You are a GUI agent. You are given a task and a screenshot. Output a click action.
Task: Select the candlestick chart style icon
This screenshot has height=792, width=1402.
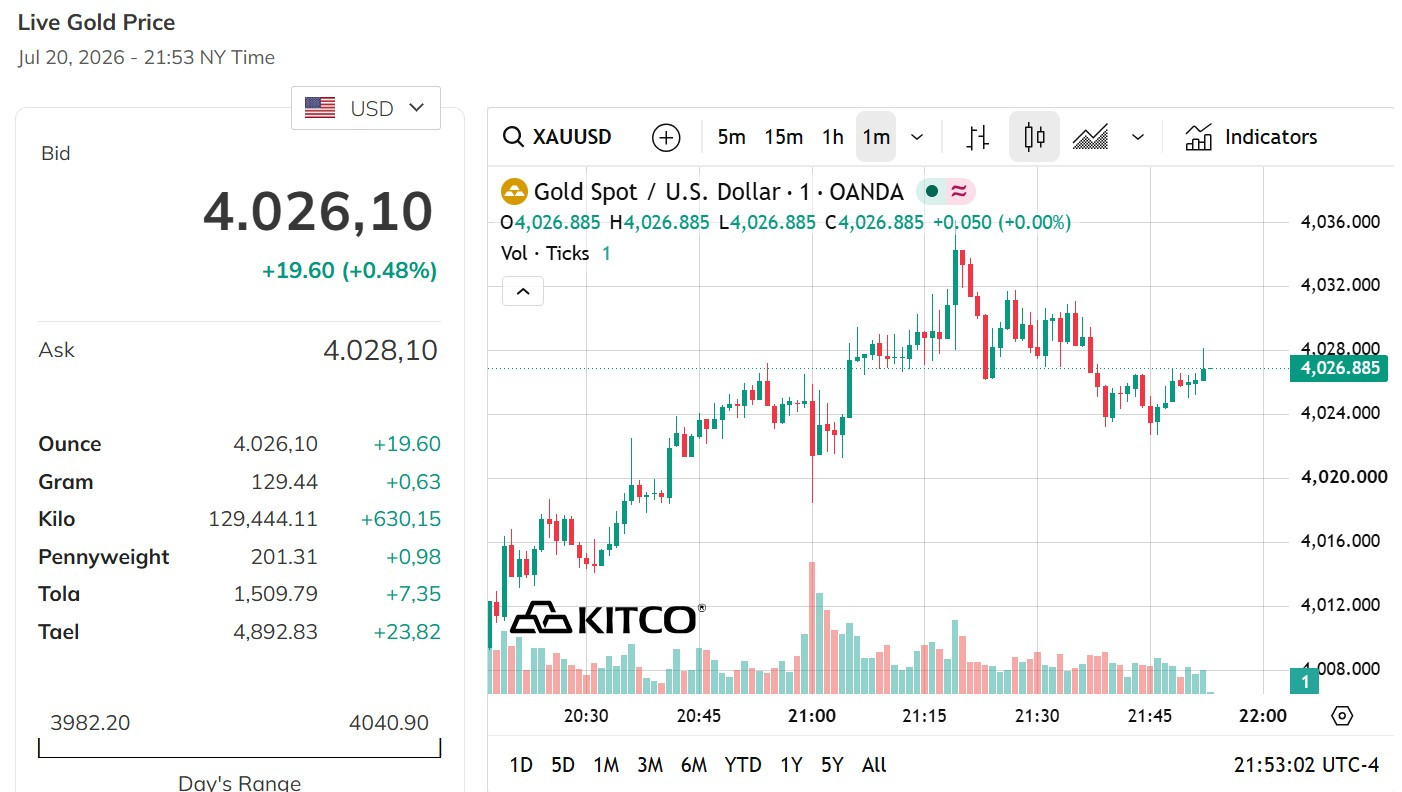coord(1034,137)
